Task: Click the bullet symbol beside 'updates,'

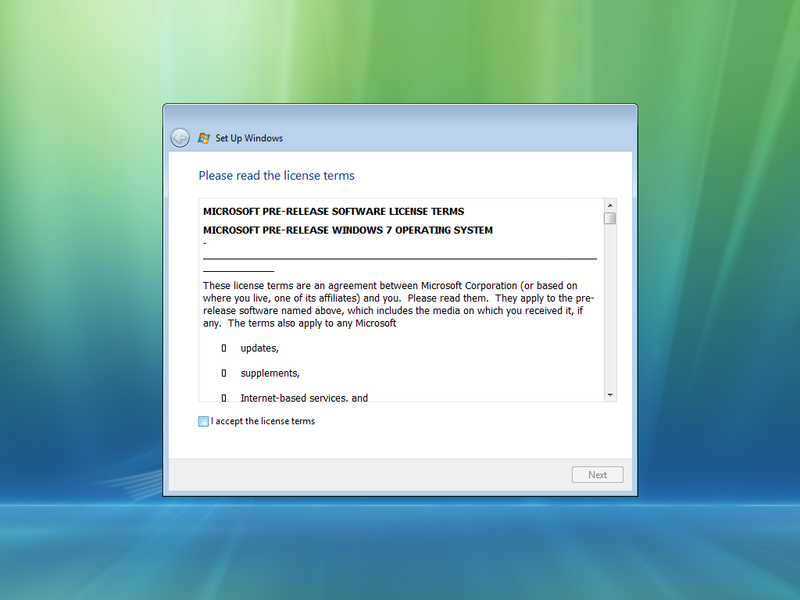Action: tap(224, 349)
